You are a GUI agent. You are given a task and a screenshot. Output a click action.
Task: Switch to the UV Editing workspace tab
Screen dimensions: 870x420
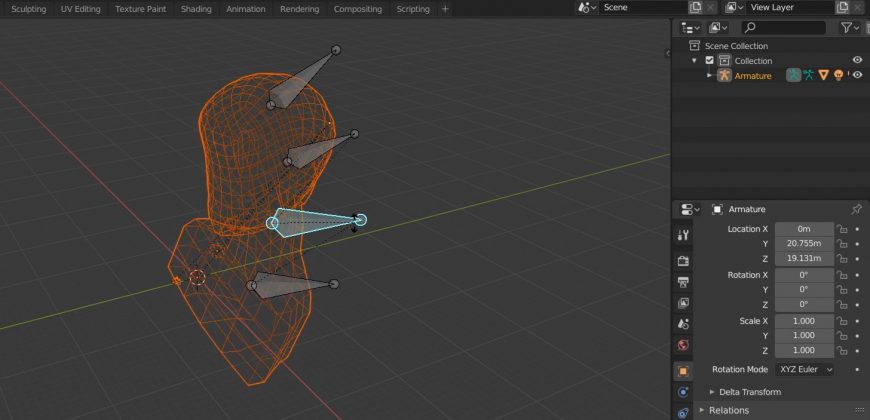[80, 9]
